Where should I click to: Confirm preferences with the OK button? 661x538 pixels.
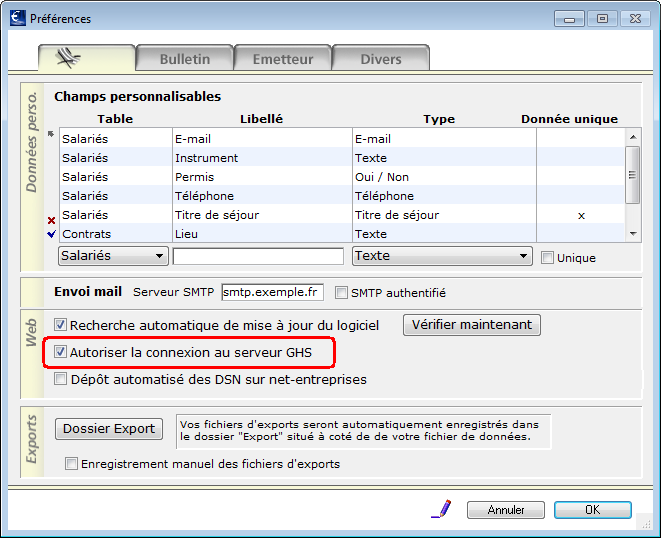(x=592, y=510)
